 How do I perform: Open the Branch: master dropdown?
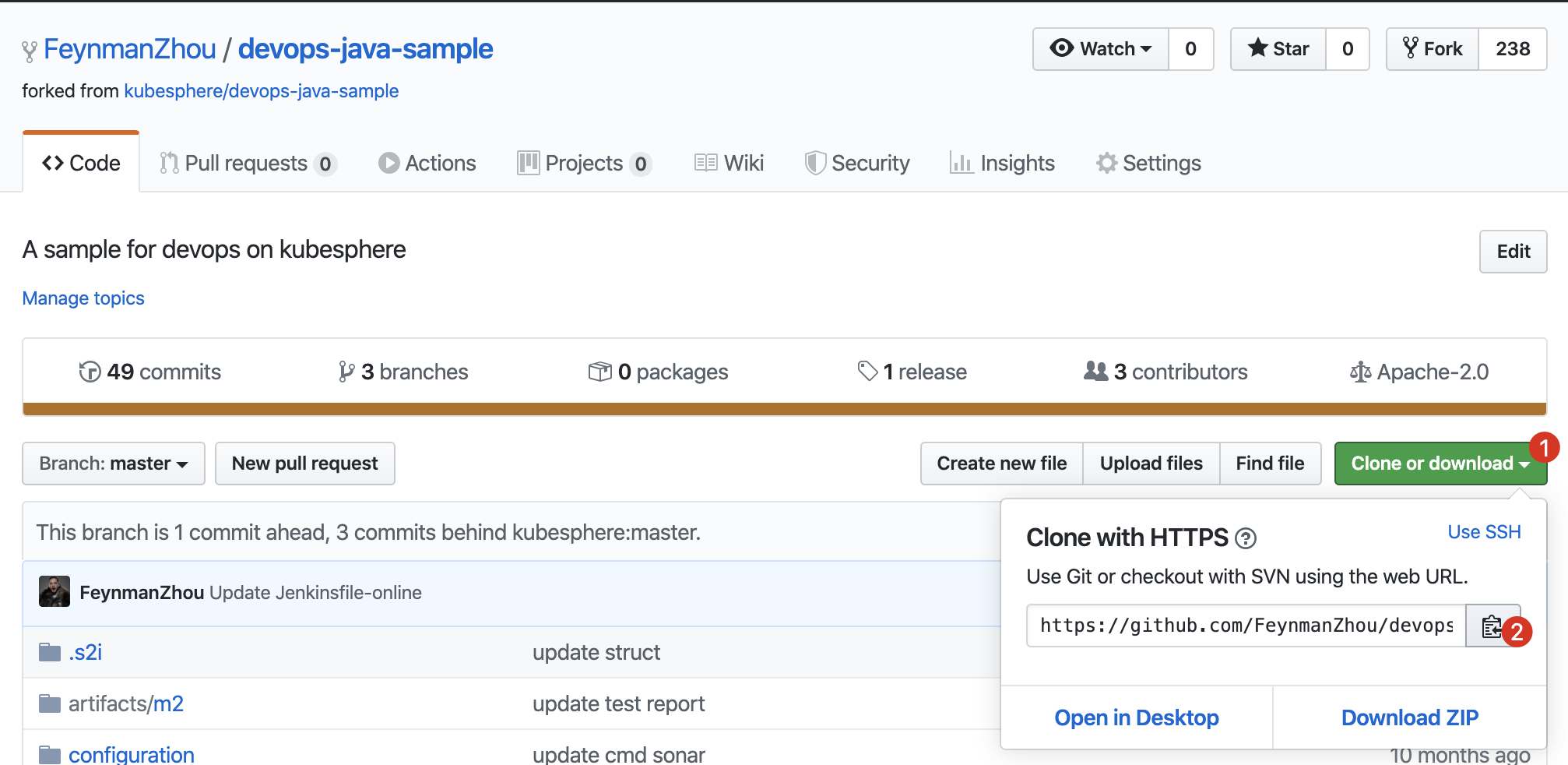pyautogui.click(x=114, y=464)
